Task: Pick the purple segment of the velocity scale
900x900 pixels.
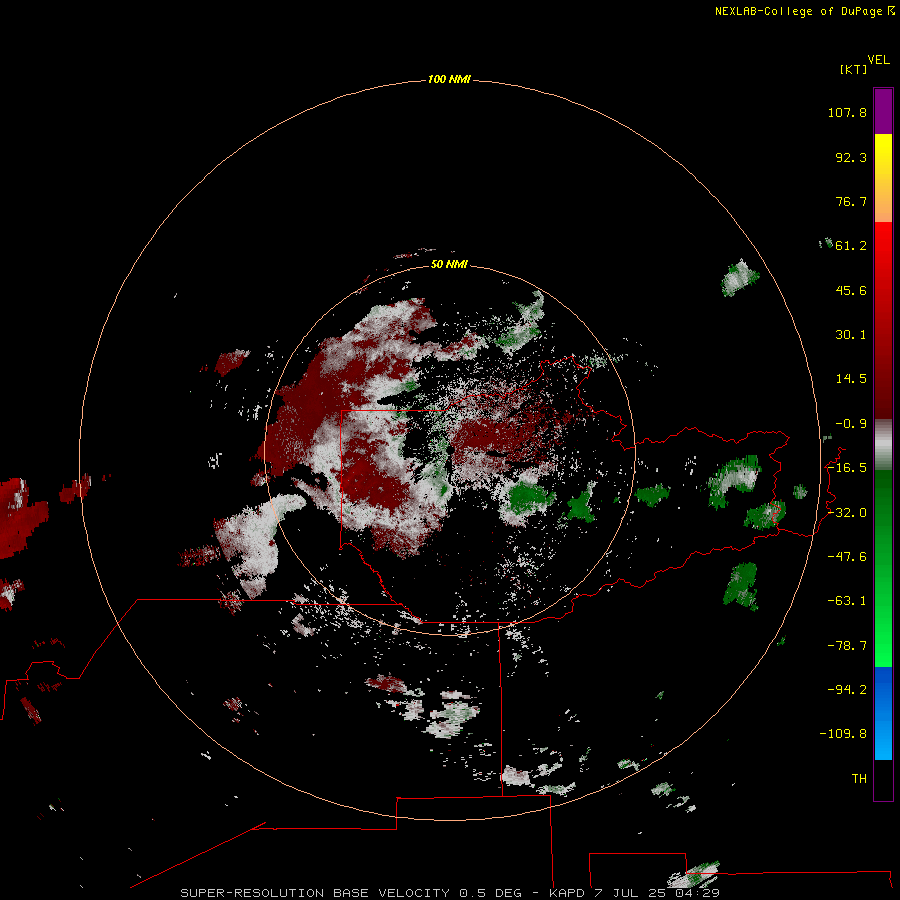Action: point(883,111)
